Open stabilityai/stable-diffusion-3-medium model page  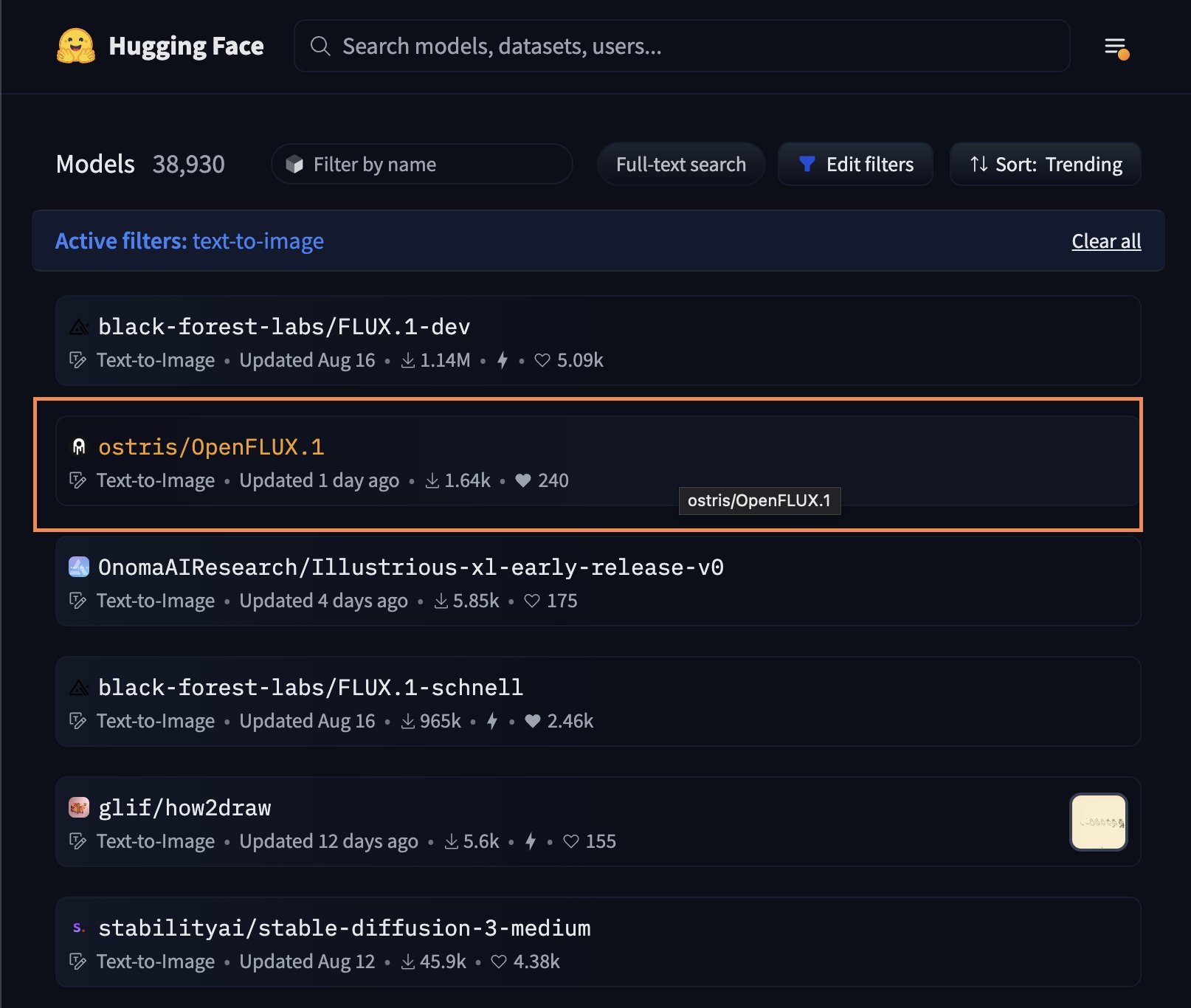[344, 928]
